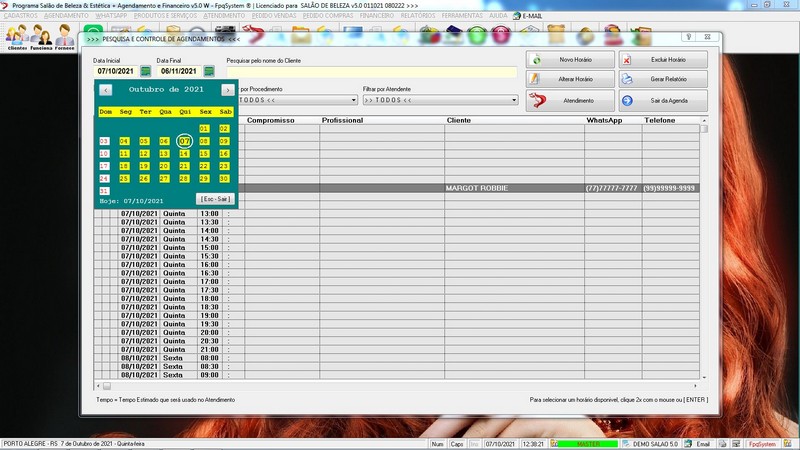Click the Alterar Horário button
The image size is (800, 450).
[570, 79]
